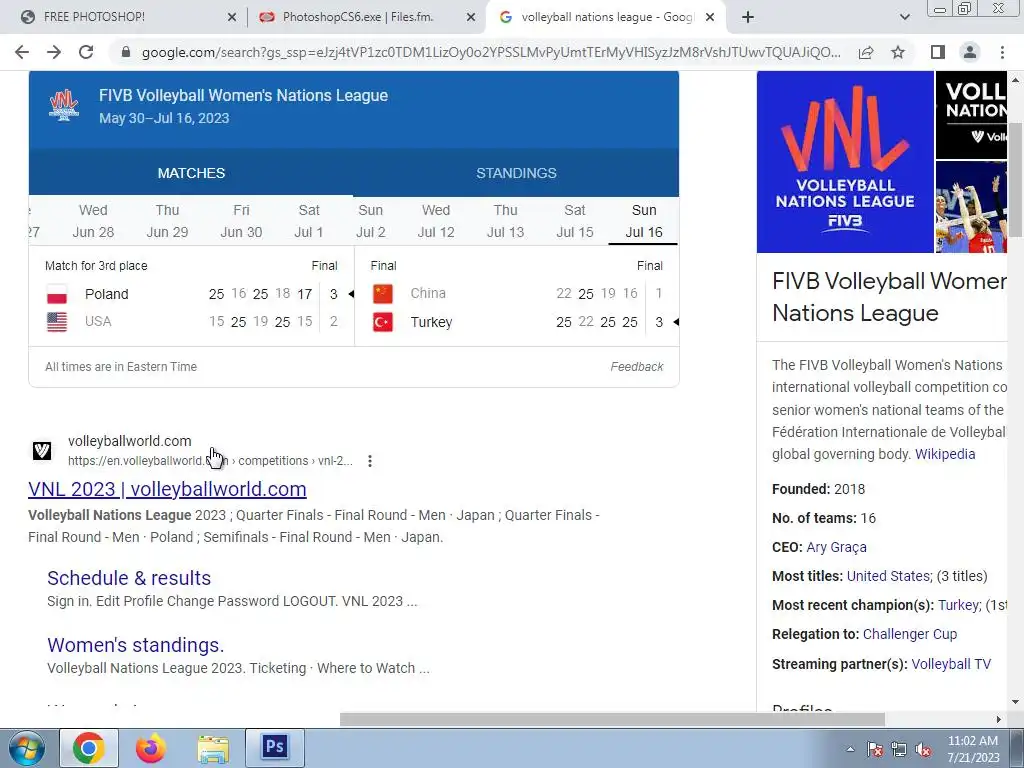
Task: Open the Windows Start button
Action: pyautogui.click(x=26, y=748)
